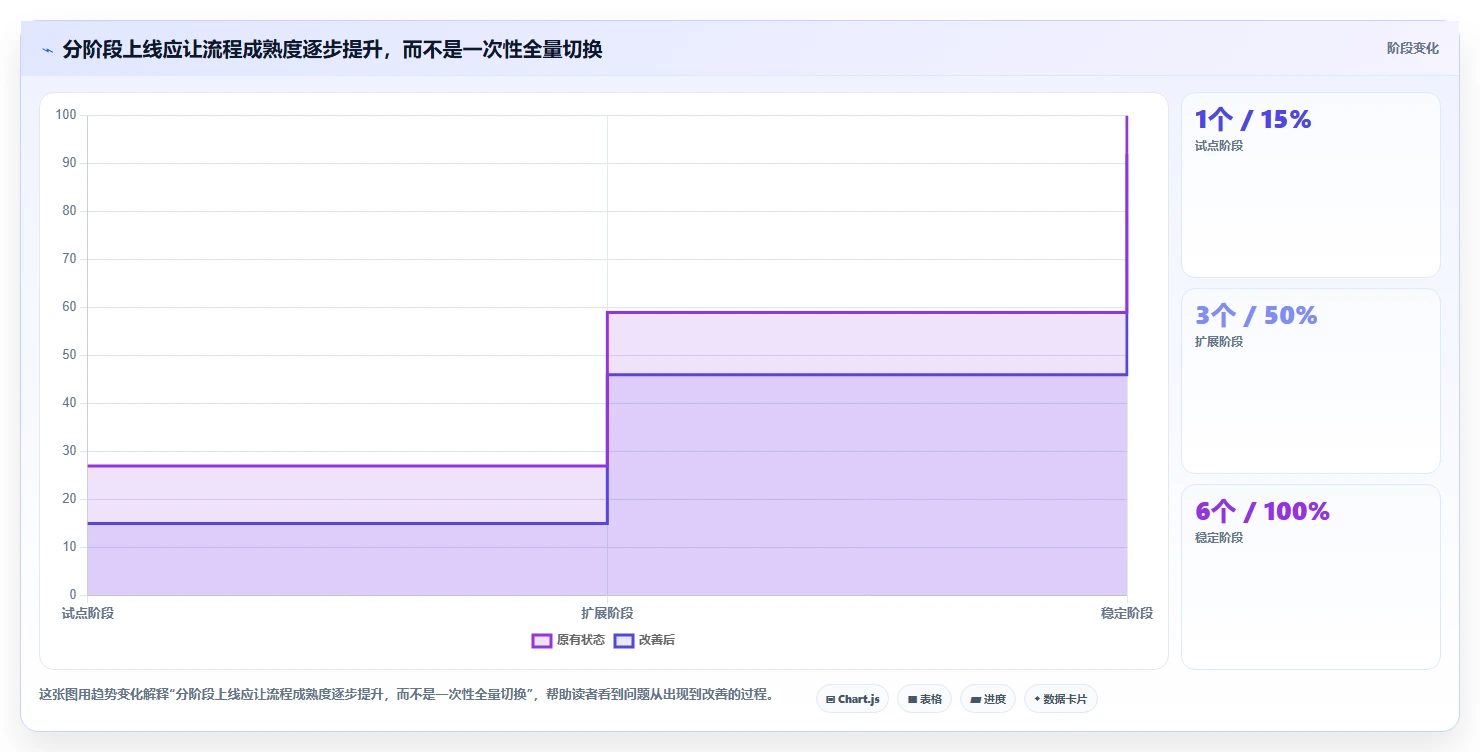This screenshot has height=752, width=1480.
Task: Open the 3个 / 50% card
Action: (x=1311, y=381)
